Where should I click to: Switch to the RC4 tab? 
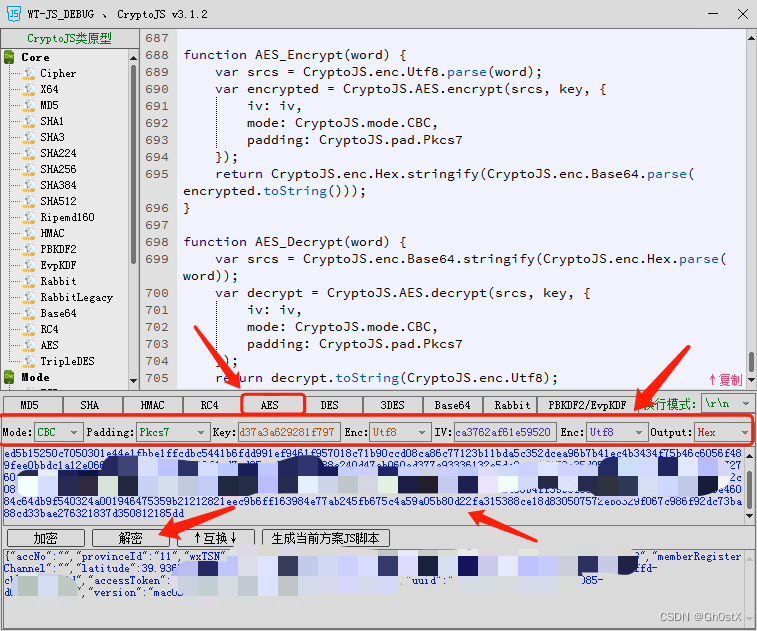pos(212,405)
